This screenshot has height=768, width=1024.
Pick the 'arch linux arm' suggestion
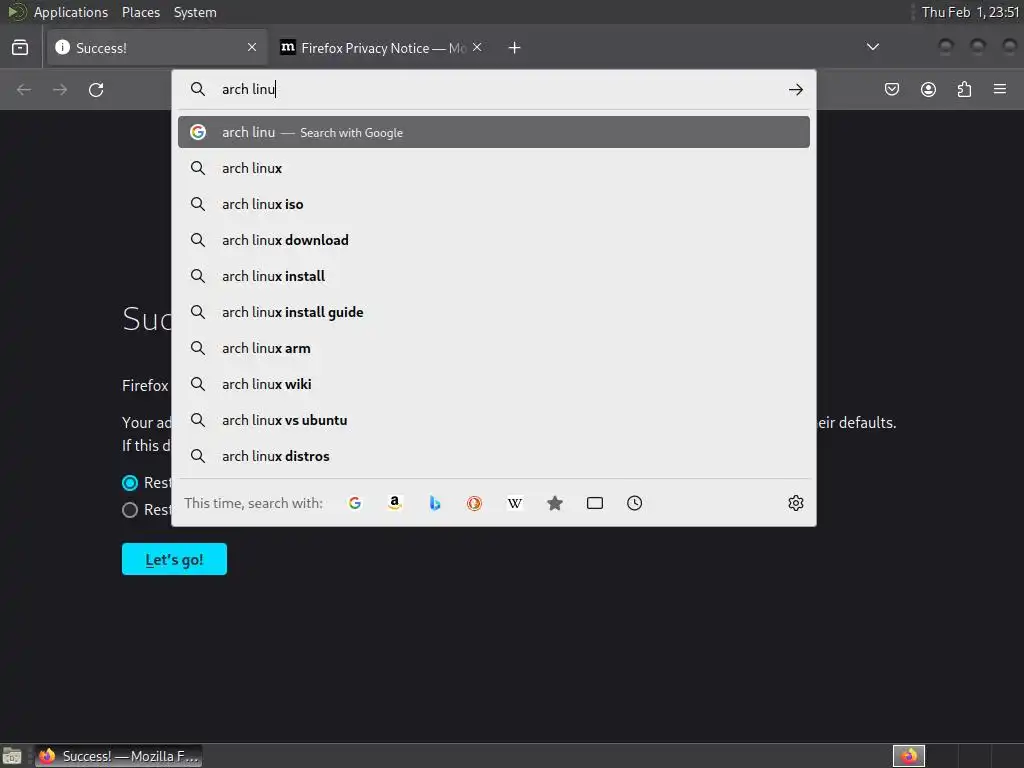494,347
